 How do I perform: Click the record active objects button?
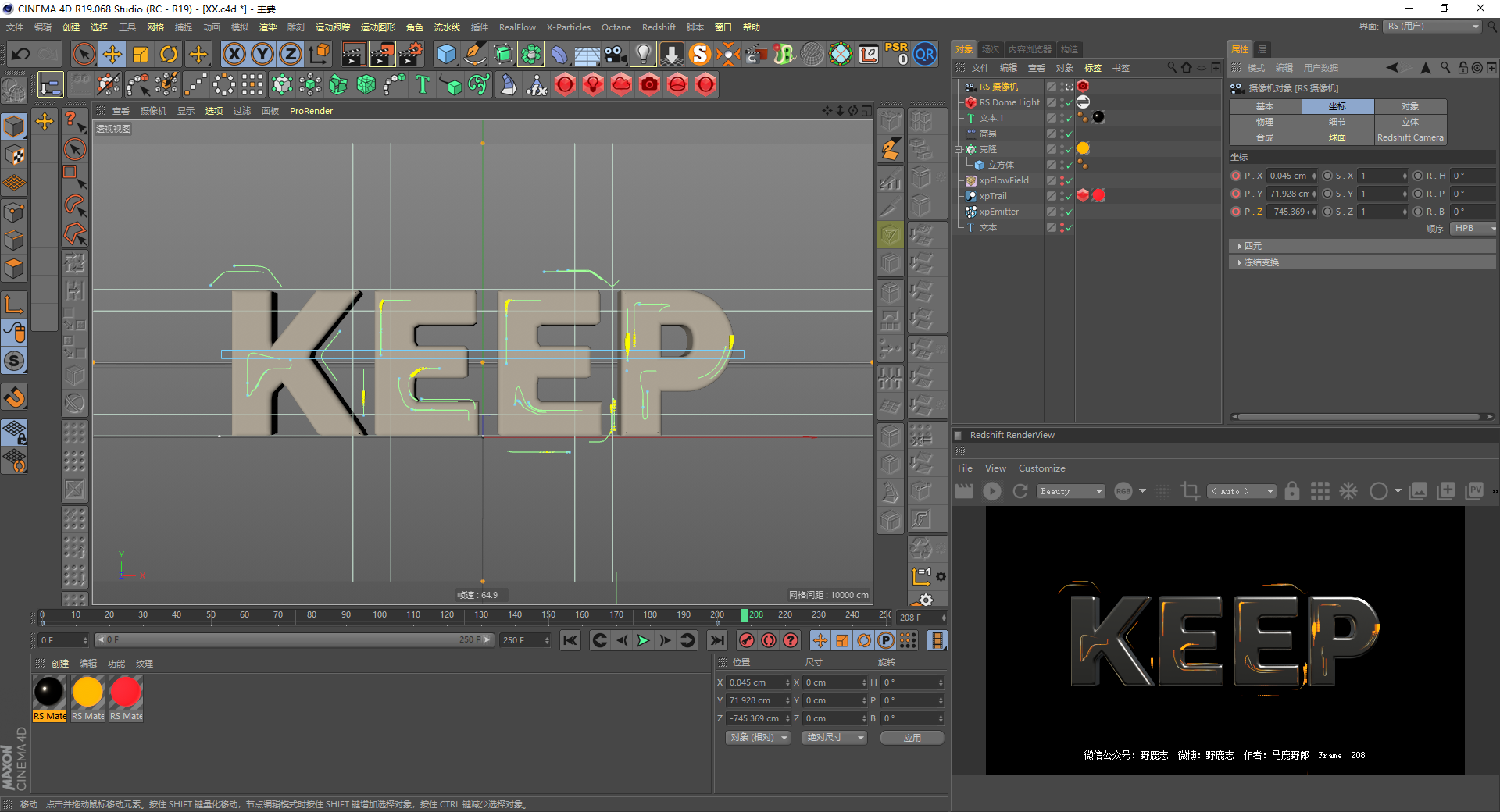[x=747, y=641]
